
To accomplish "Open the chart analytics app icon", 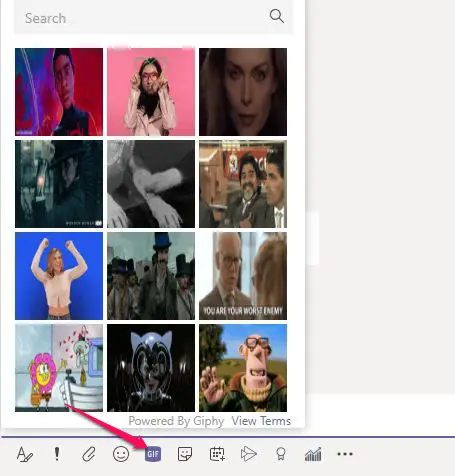I will [x=313, y=454].
